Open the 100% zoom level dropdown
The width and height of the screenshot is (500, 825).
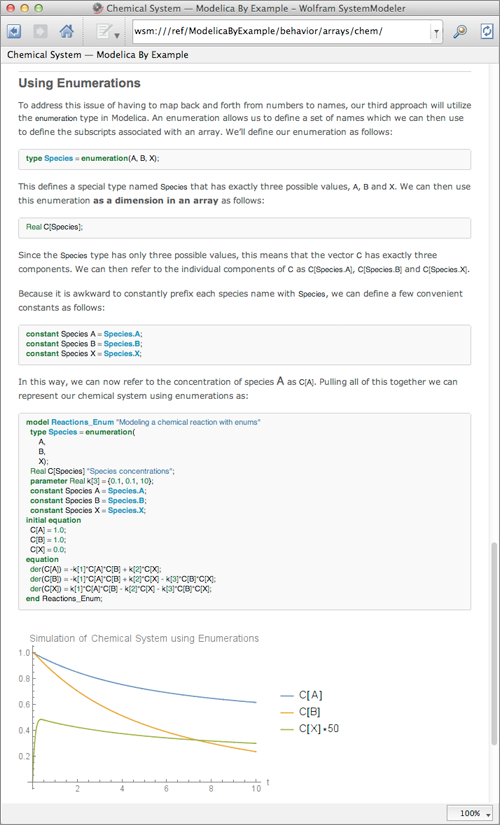(x=469, y=813)
